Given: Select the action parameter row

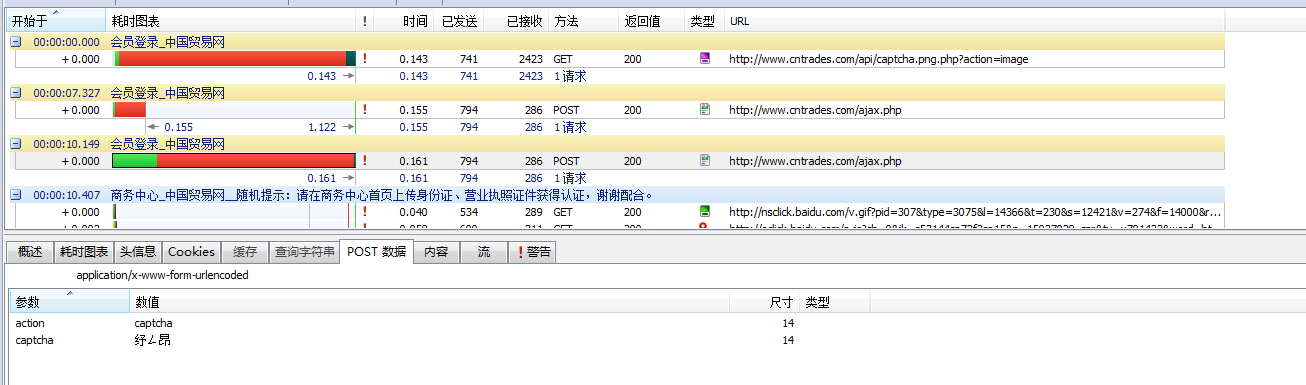Looking at the screenshot, I should click(440, 323).
